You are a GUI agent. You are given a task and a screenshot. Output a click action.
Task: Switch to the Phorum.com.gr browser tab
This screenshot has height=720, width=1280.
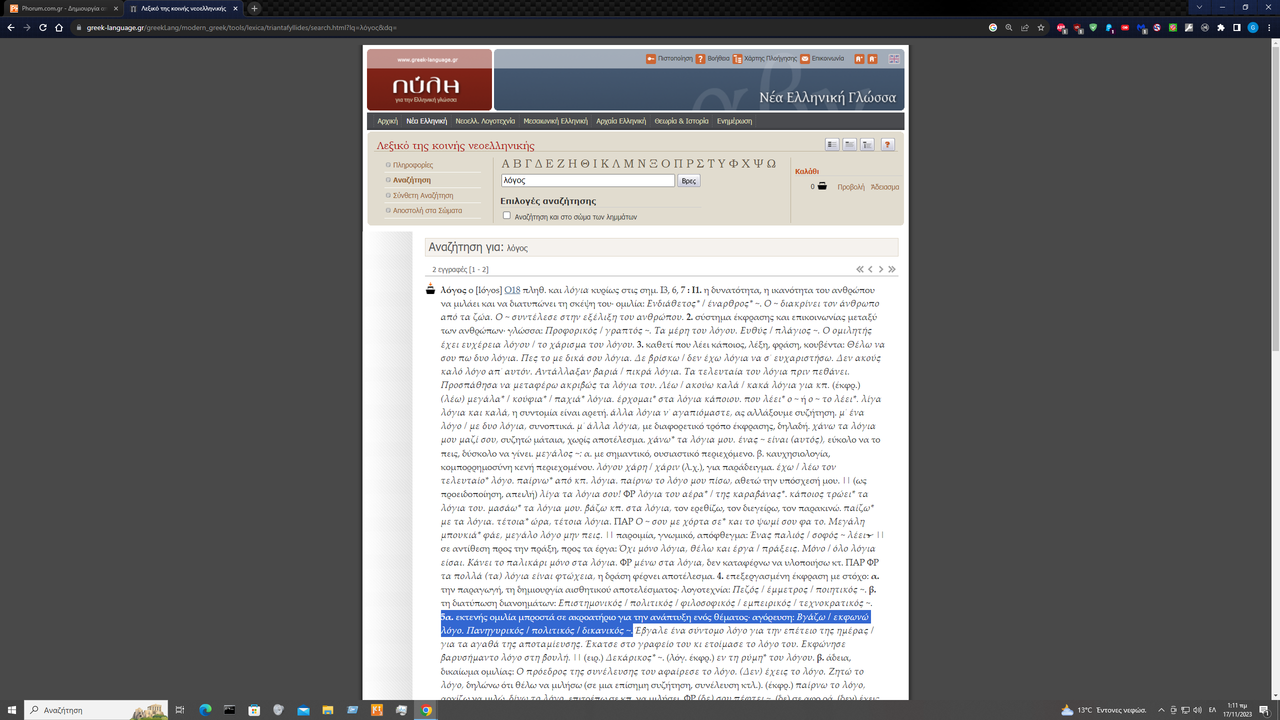tap(62, 8)
